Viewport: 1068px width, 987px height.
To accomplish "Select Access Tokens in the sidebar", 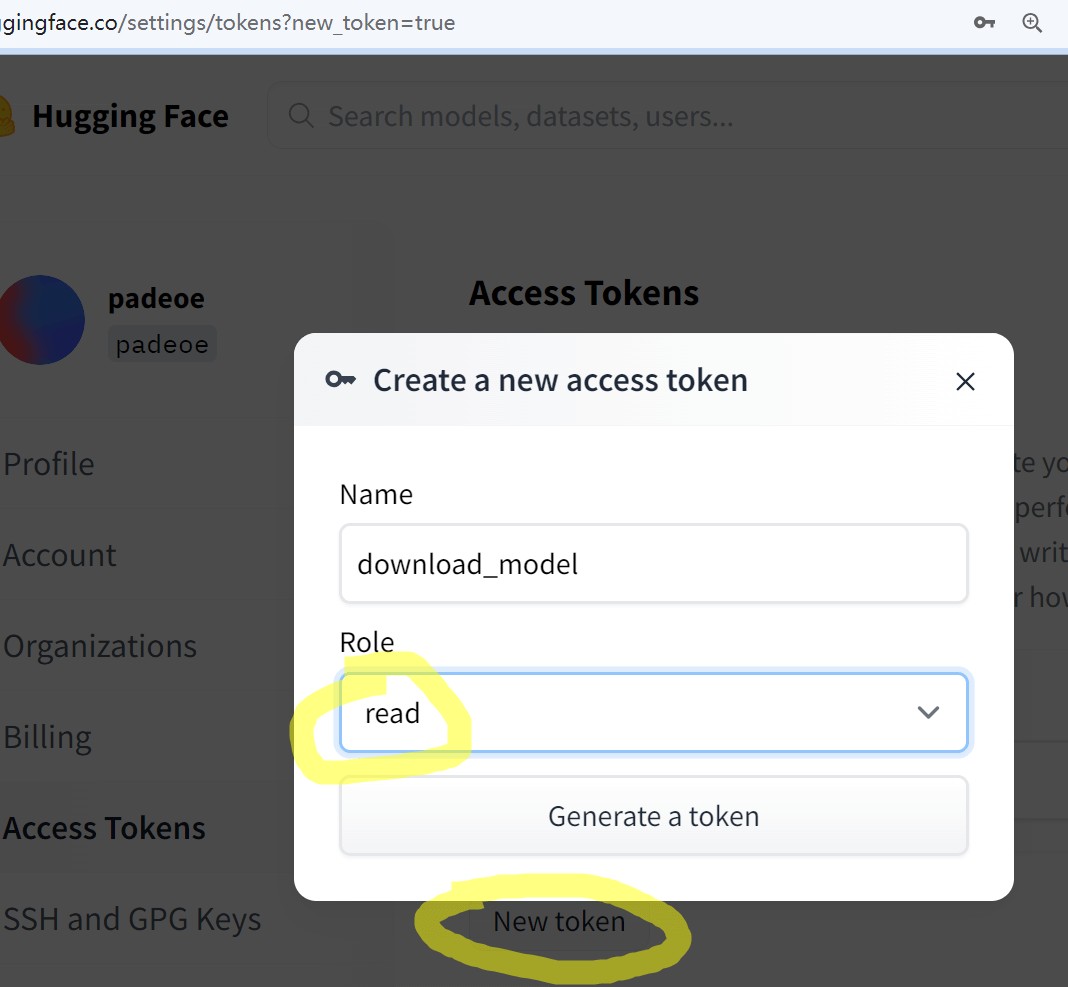I will tap(104, 828).
